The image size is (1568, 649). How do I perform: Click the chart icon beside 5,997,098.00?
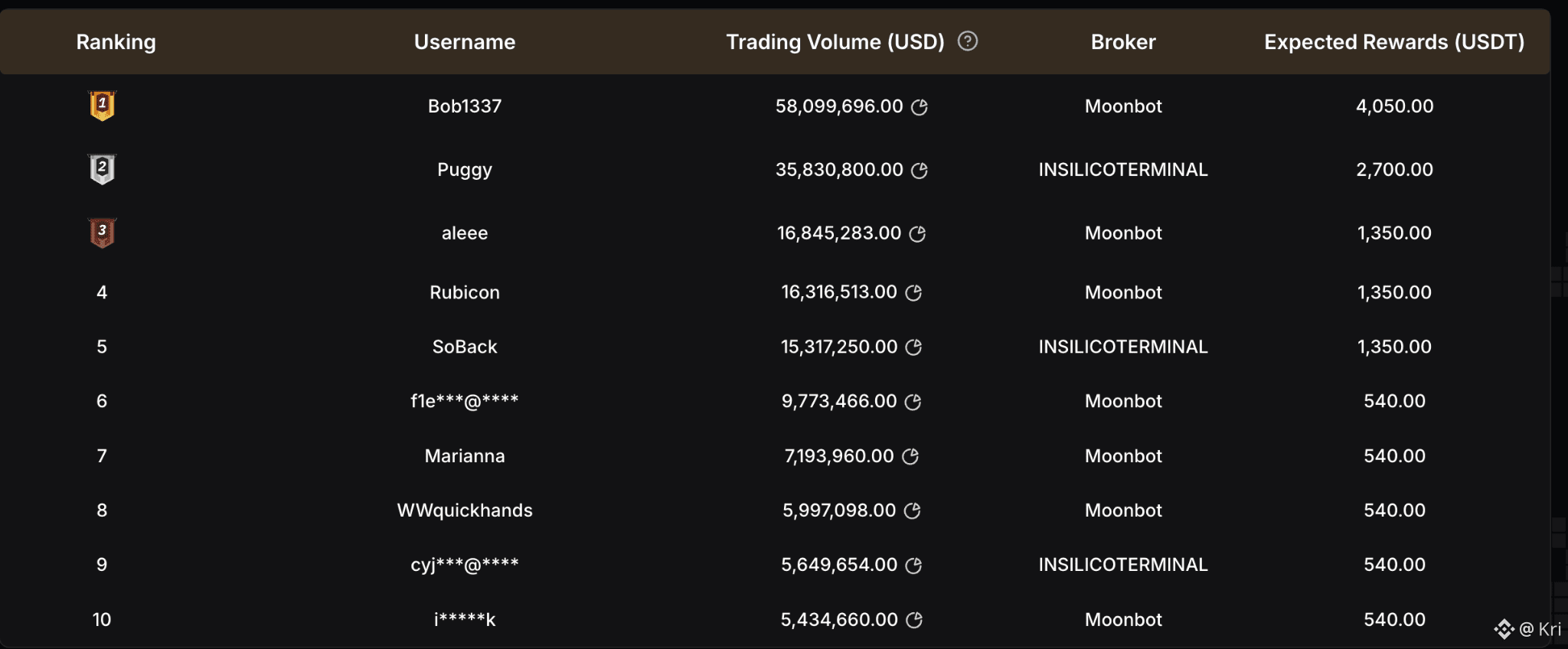click(x=912, y=511)
